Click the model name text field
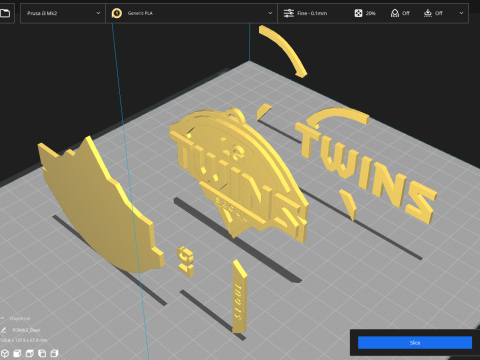The width and height of the screenshot is (480, 360). point(27,330)
